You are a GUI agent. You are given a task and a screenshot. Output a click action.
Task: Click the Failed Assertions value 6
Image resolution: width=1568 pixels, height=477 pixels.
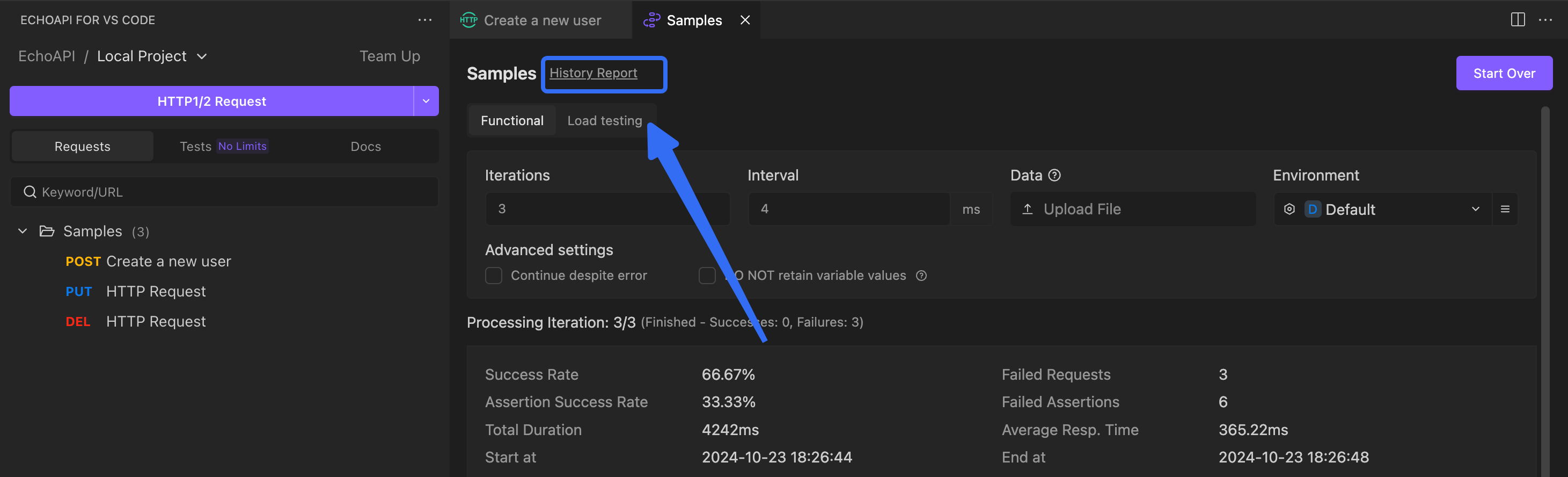[x=1223, y=402]
